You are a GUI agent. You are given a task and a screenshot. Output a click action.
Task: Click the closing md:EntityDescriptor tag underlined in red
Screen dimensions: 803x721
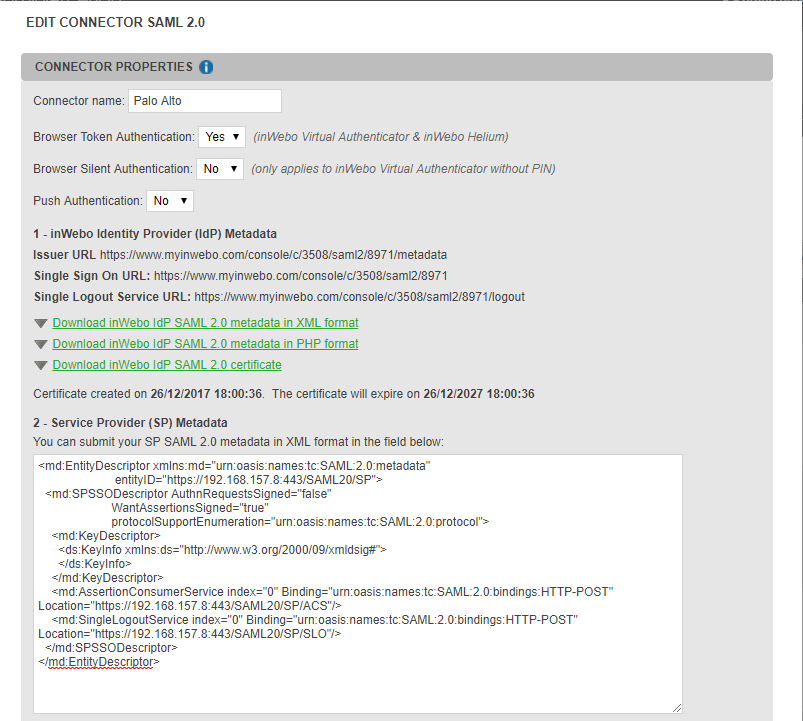click(x=99, y=662)
